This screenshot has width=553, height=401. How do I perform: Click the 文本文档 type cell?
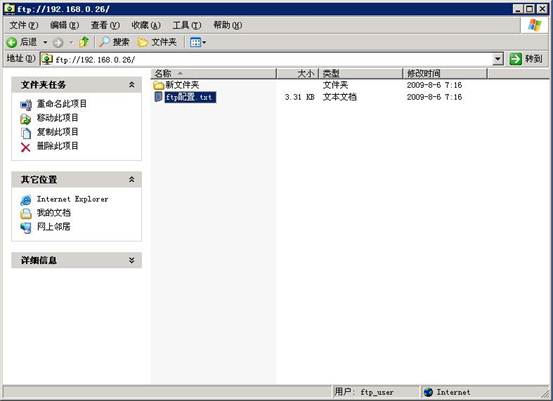(x=340, y=97)
